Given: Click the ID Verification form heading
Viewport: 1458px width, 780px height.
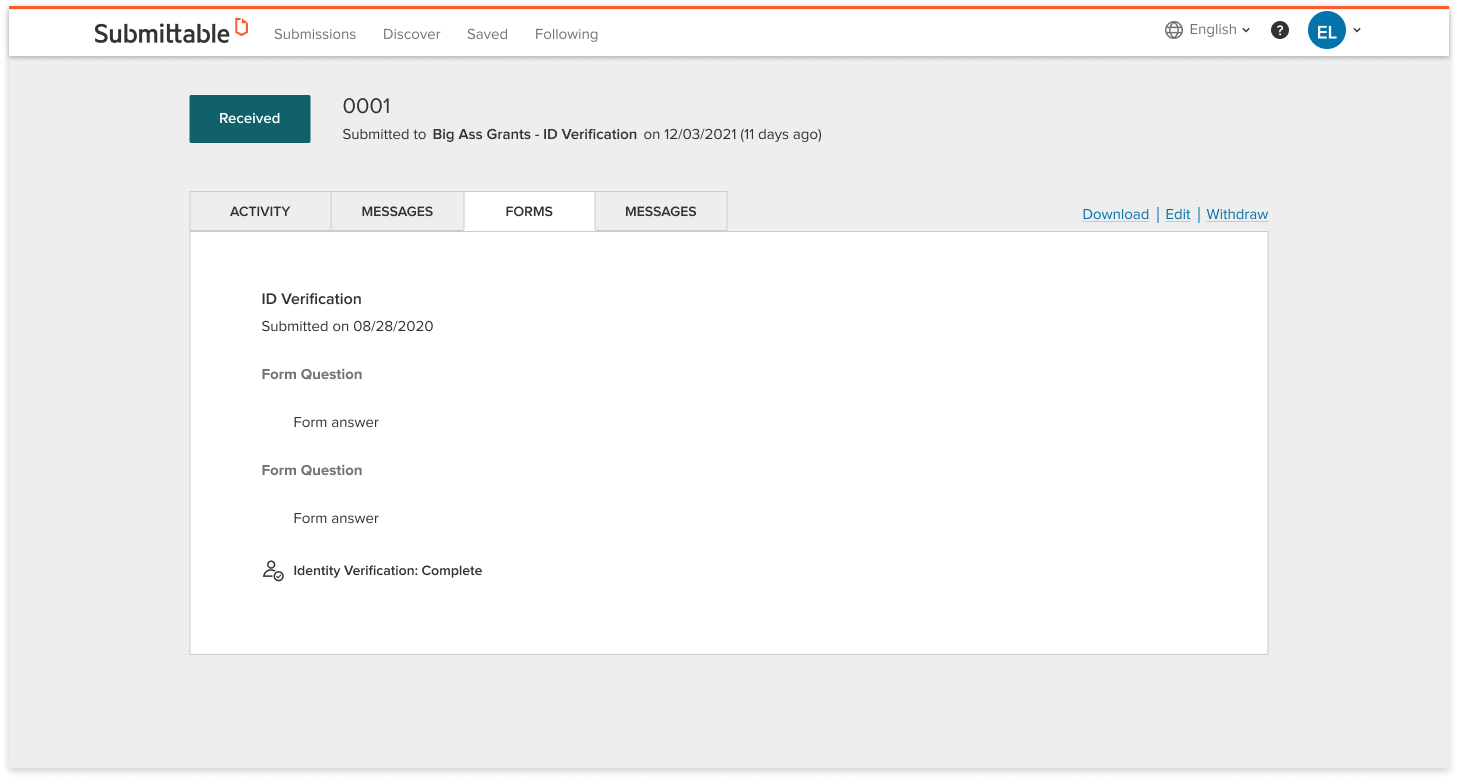Looking at the screenshot, I should pyautogui.click(x=311, y=299).
